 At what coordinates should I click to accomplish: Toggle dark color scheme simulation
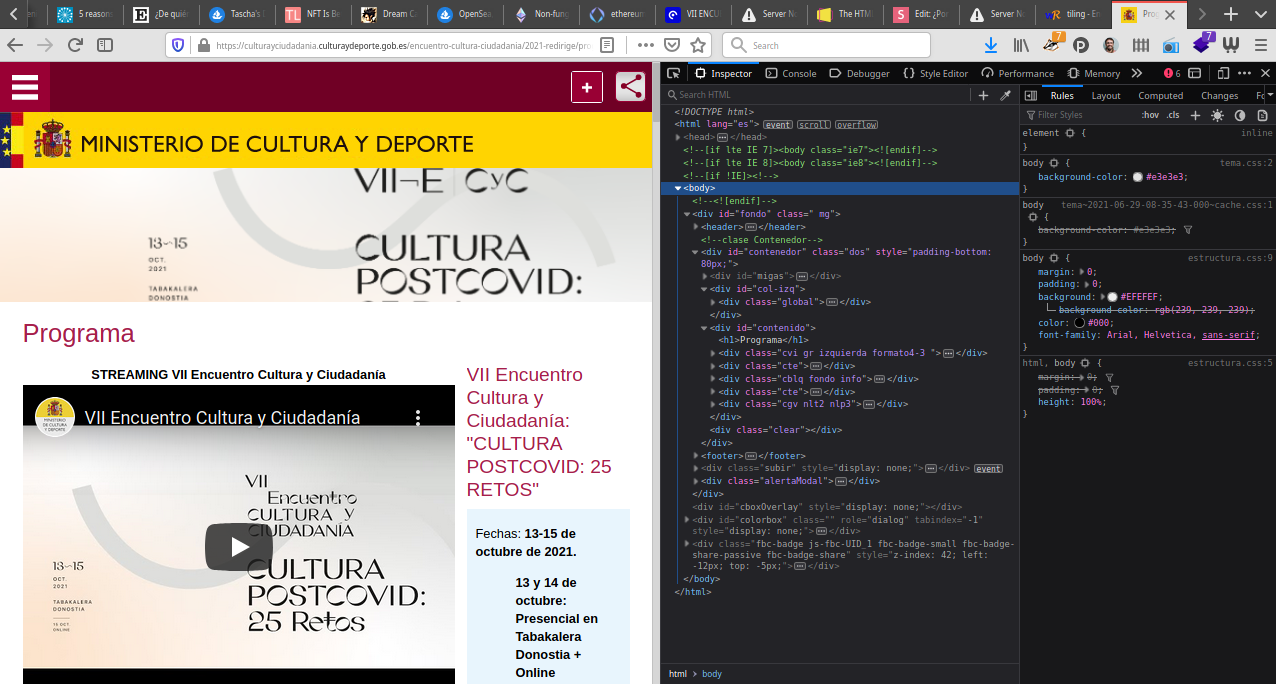click(1240, 115)
